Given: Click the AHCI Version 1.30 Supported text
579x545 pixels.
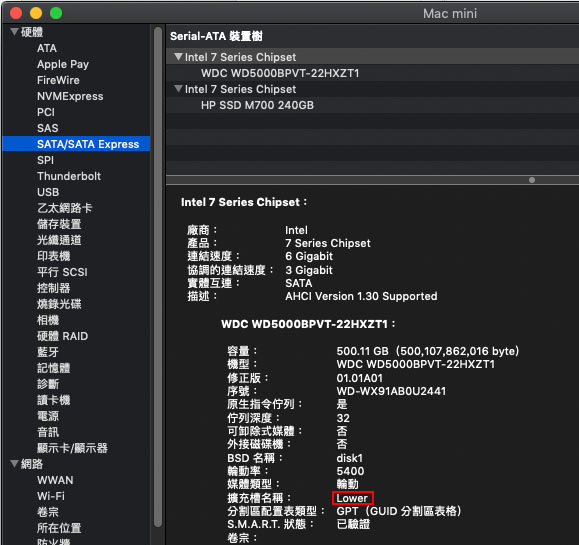Looking at the screenshot, I should pyautogui.click(x=361, y=296).
